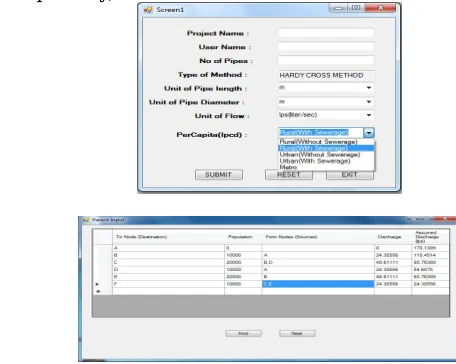Click the User Name text field
Image resolution: width=456 pixels, height=364 pixels.
point(326,47)
